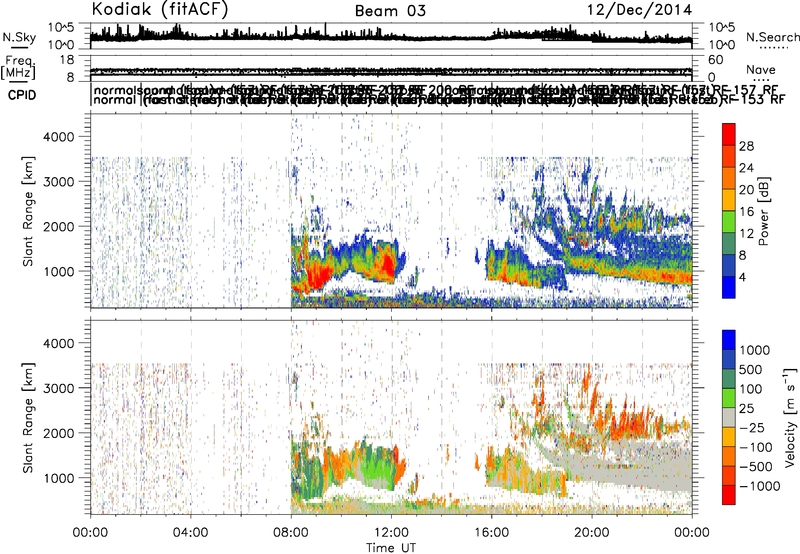The width and height of the screenshot is (800, 554).
Task: Click the '4000' tick of the power panel
Action: (58, 137)
